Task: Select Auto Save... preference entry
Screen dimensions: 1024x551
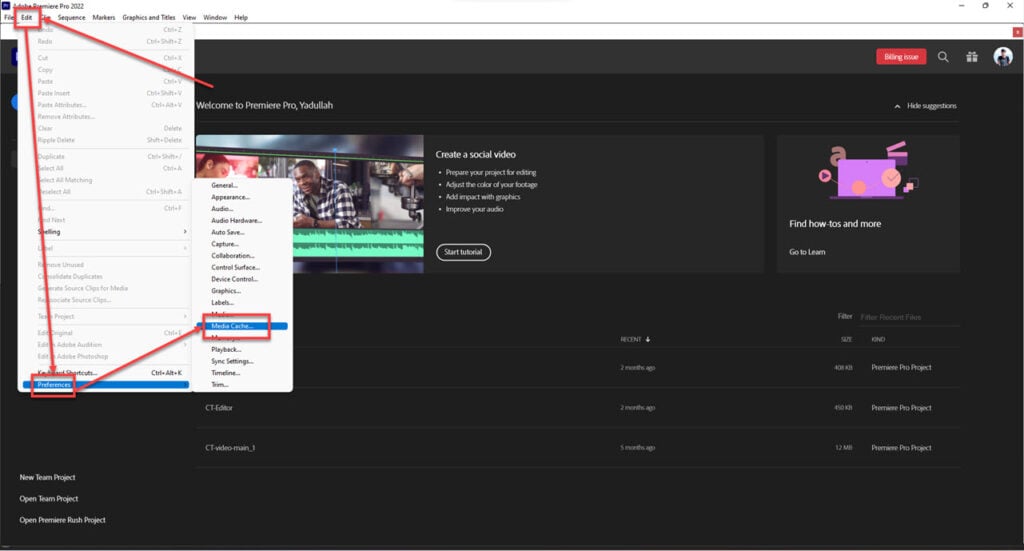Action: tap(228, 232)
